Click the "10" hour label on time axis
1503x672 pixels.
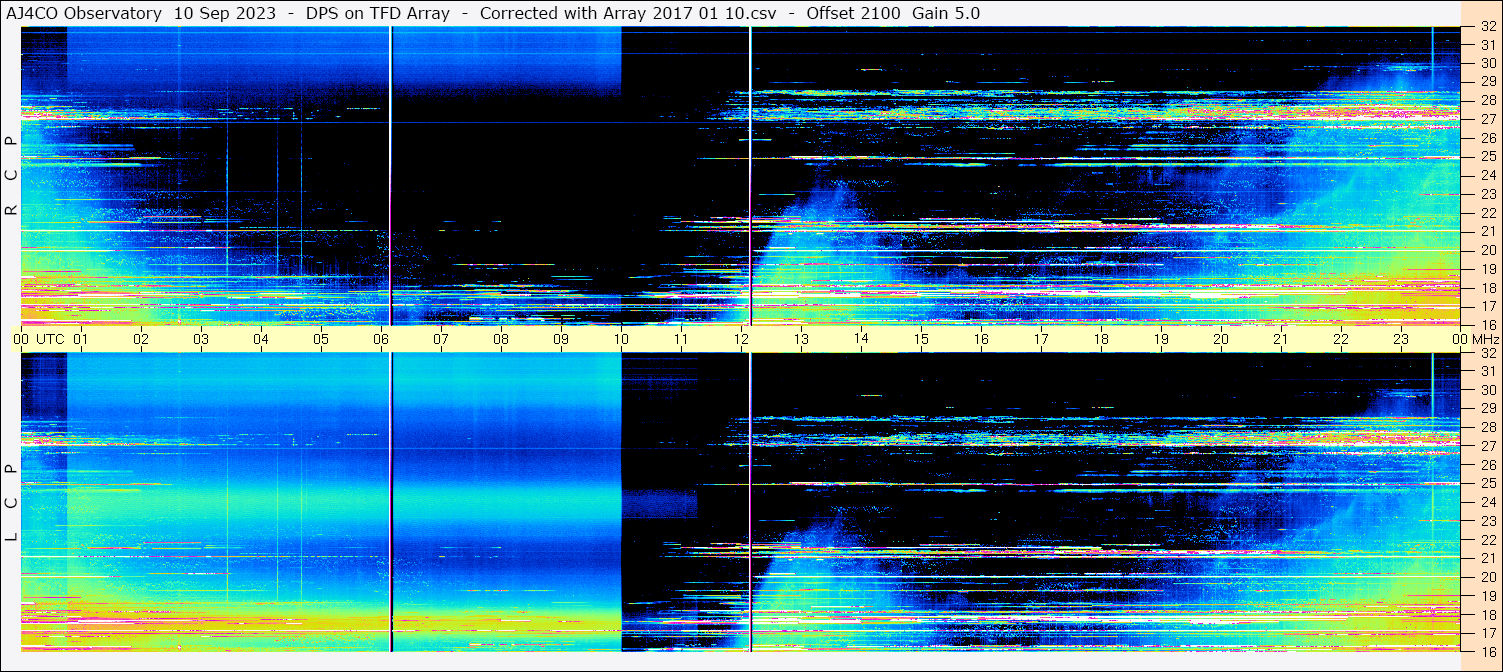click(621, 339)
